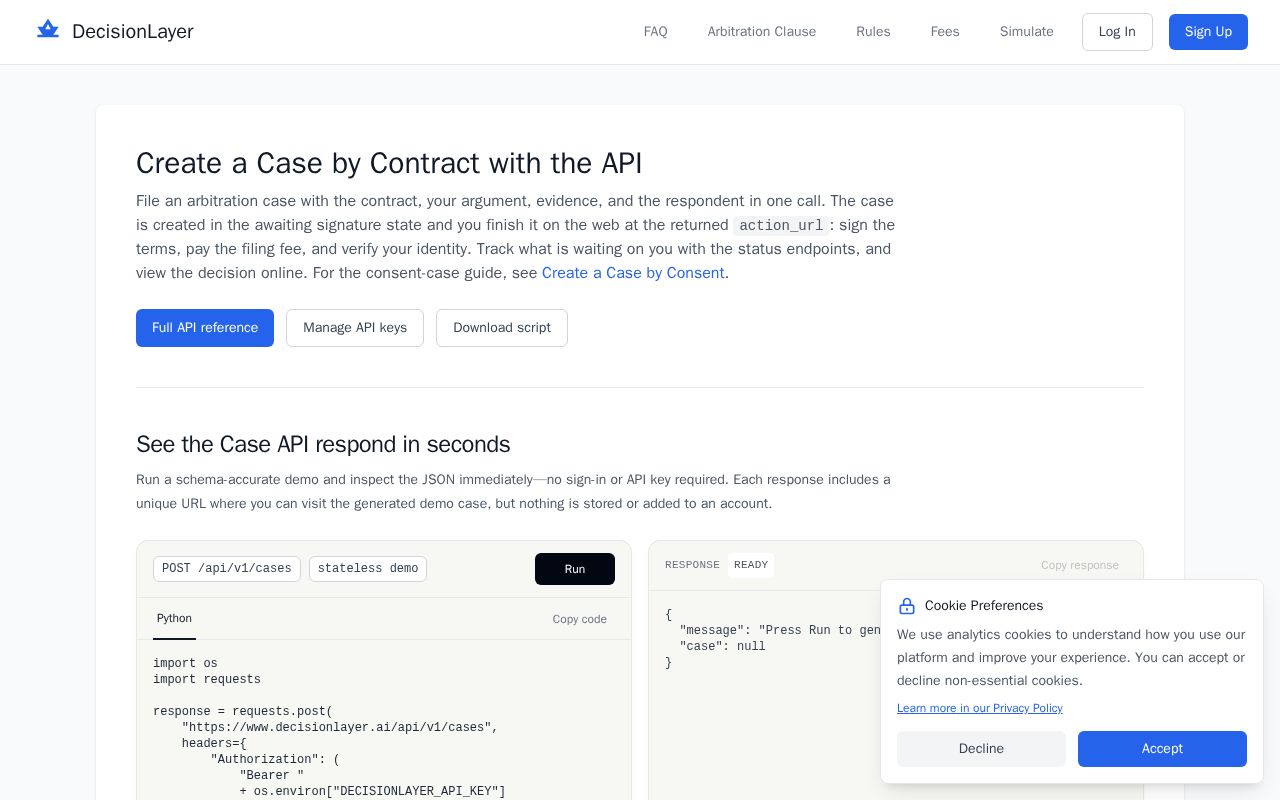Click Copy response in the response panel

point(1080,565)
